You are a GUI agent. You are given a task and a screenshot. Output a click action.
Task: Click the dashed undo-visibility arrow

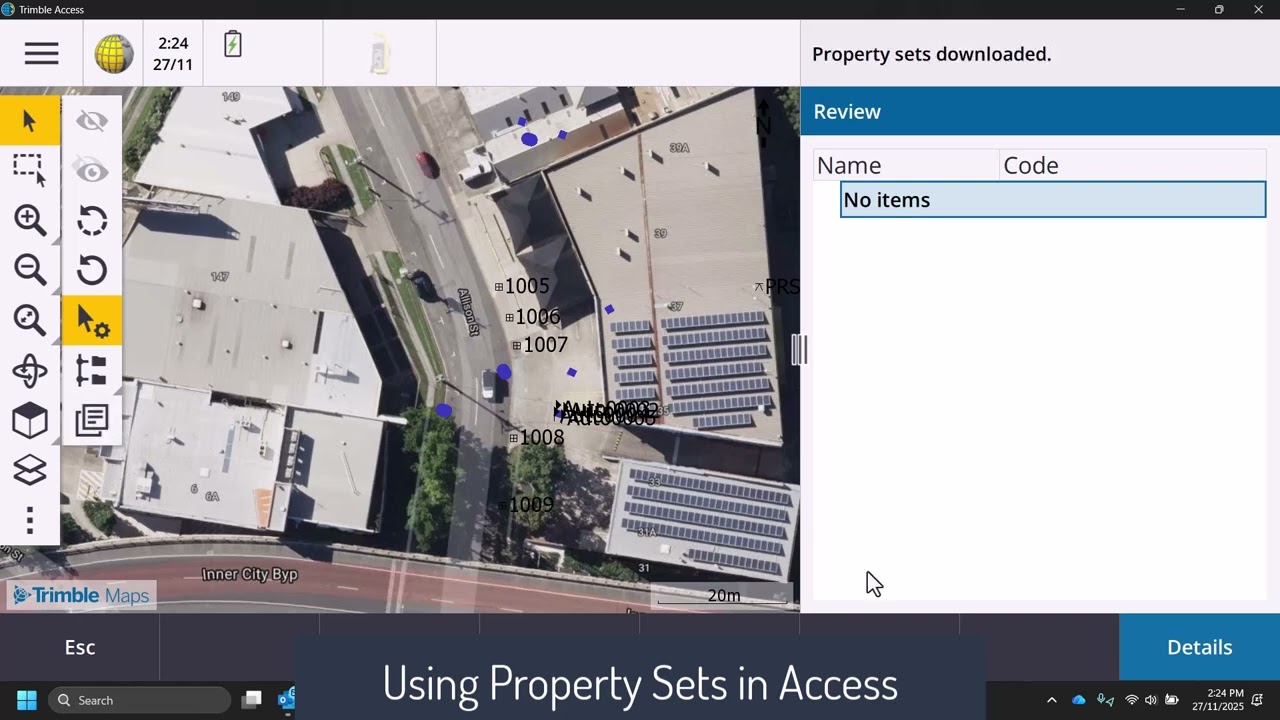pos(92,221)
